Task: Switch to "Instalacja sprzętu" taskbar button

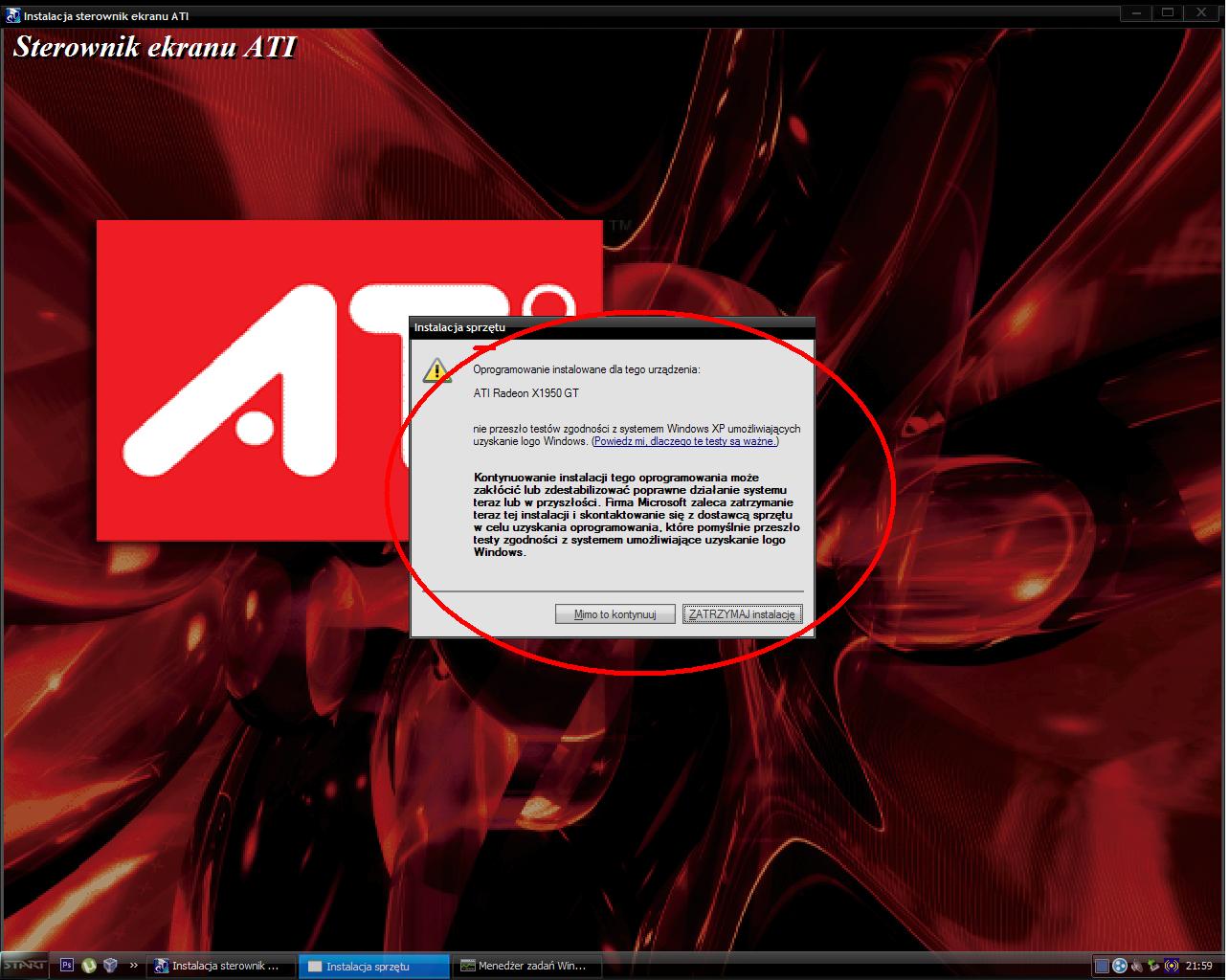Action: 374,966
